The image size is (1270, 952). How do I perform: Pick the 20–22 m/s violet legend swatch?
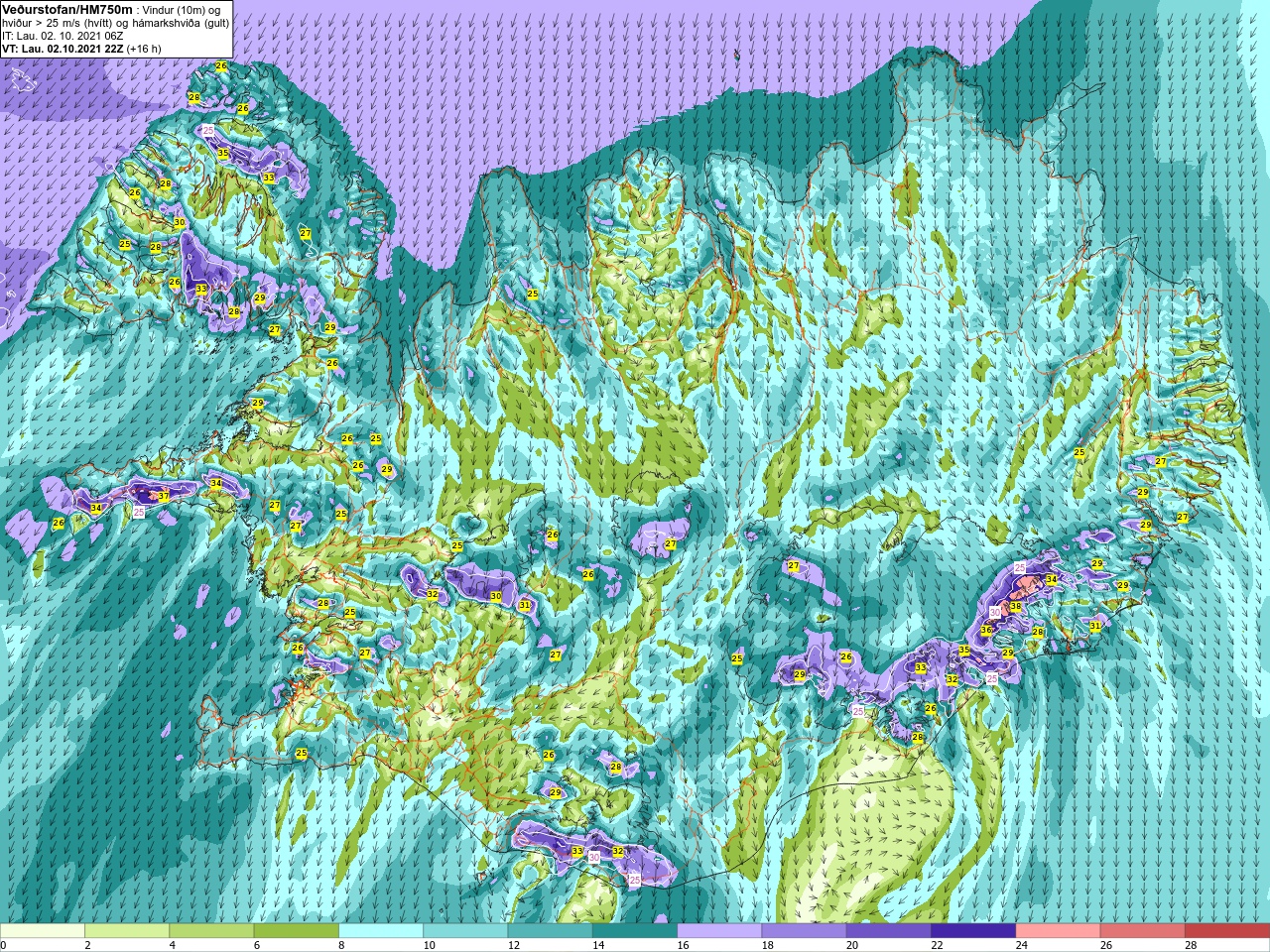[889, 931]
